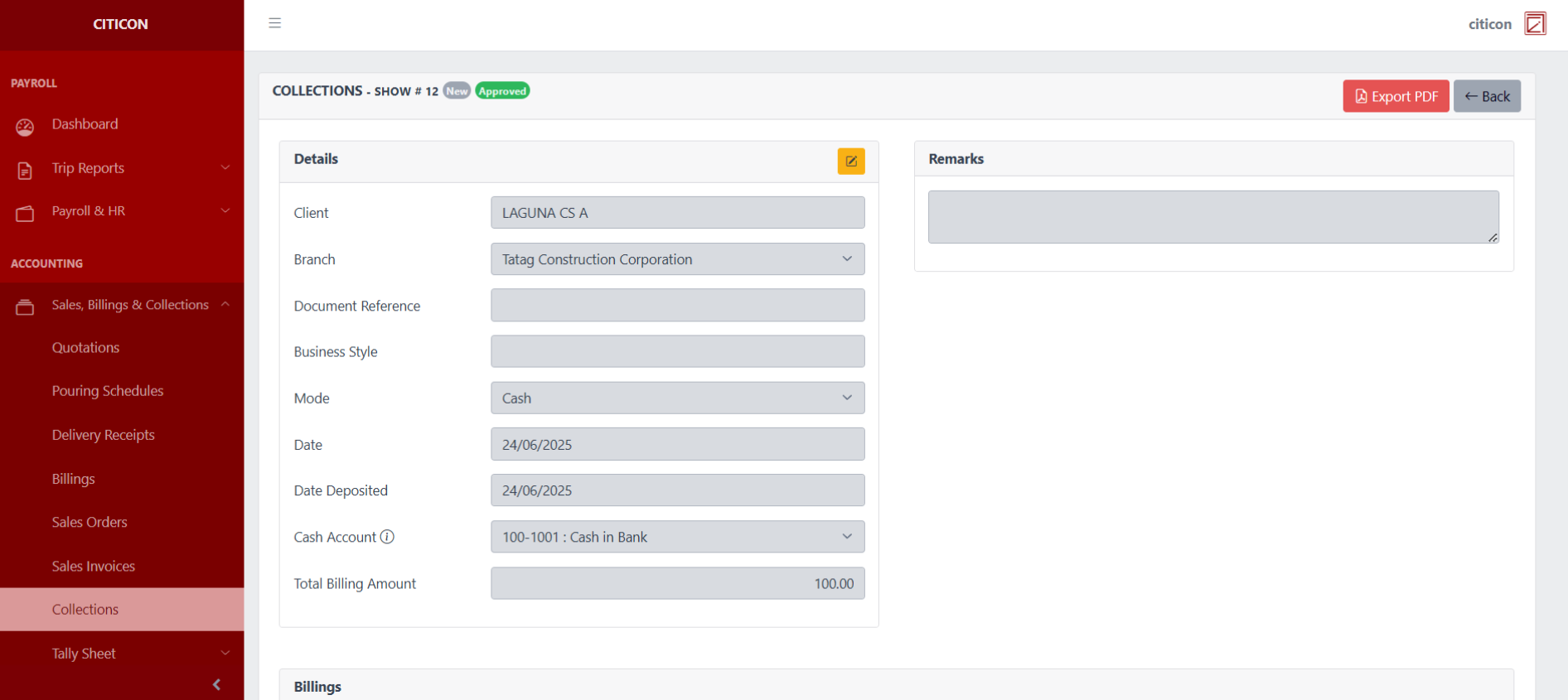Image resolution: width=1568 pixels, height=700 pixels.
Task: Open the Branch dropdown
Action: pyautogui.click(x=677, y=259)
